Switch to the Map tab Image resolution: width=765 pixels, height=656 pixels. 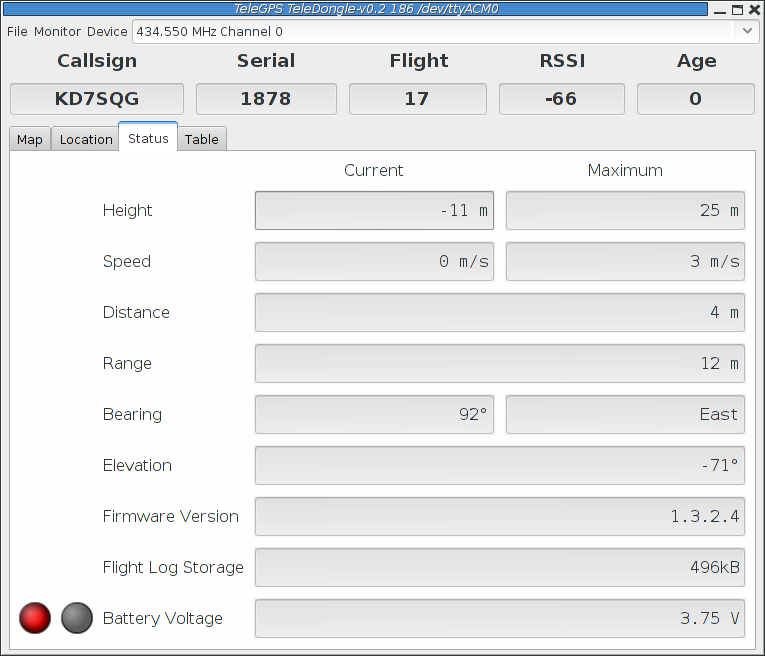30,139
